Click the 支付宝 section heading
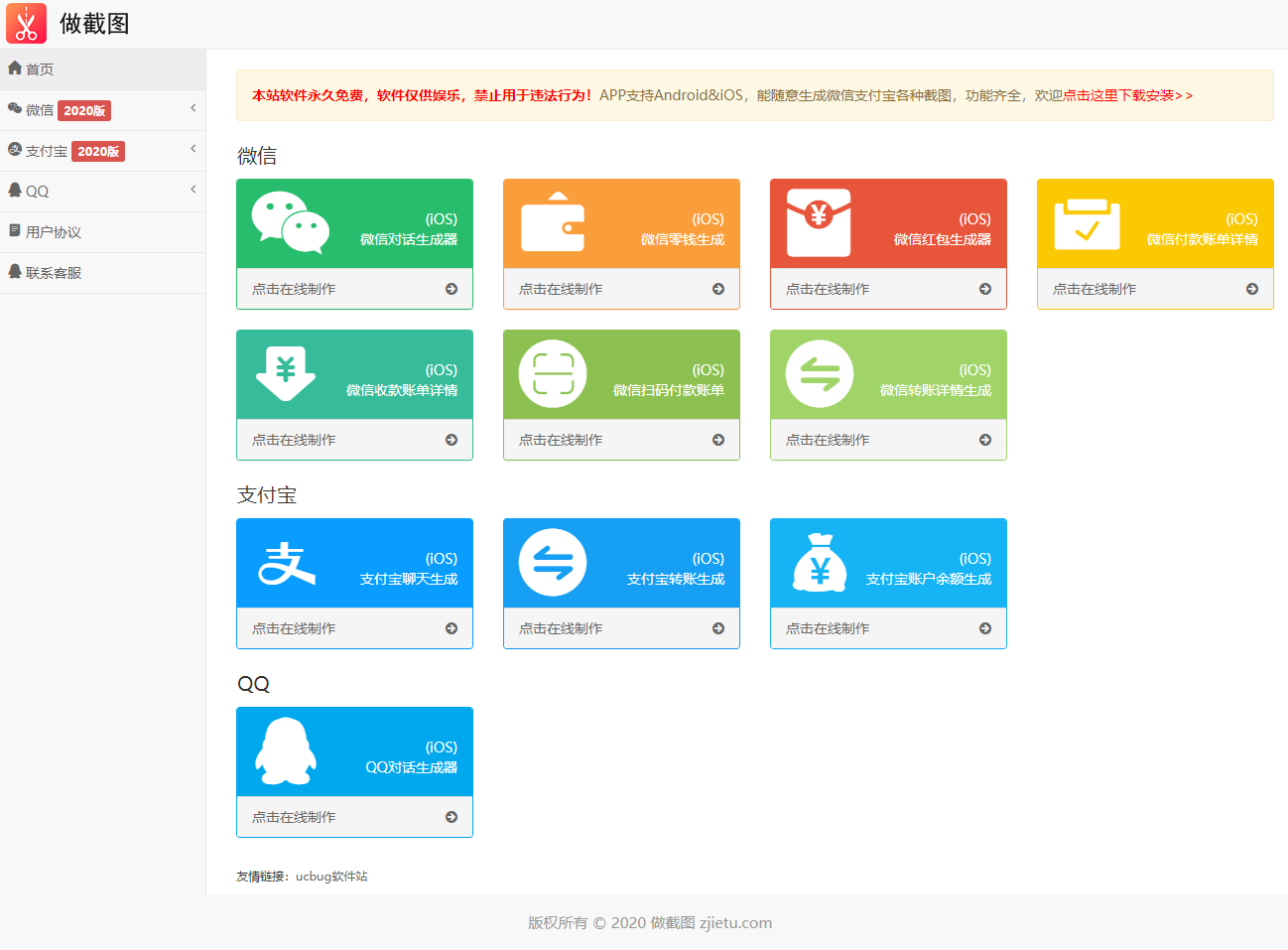1288x950 pixels. click(267, 495)
